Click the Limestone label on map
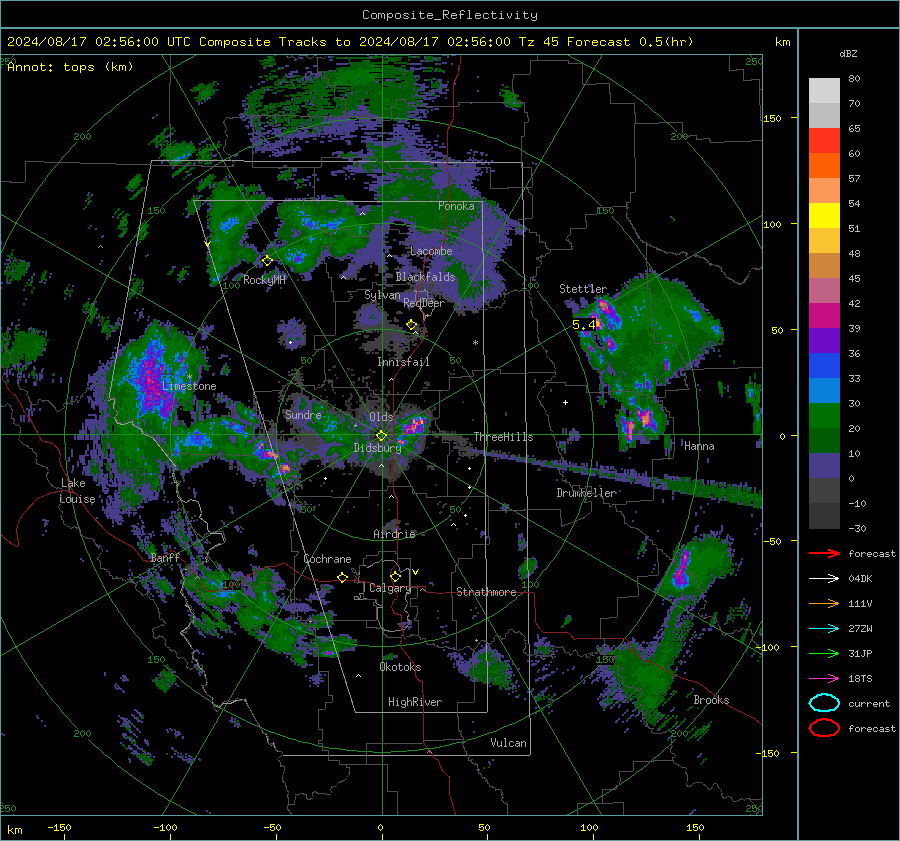Screen dimensions: 900x841 click(x=189, y=386)
